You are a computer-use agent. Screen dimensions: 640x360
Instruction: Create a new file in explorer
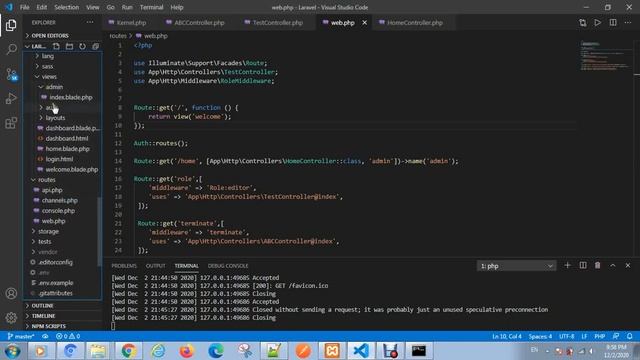point(56,47)
